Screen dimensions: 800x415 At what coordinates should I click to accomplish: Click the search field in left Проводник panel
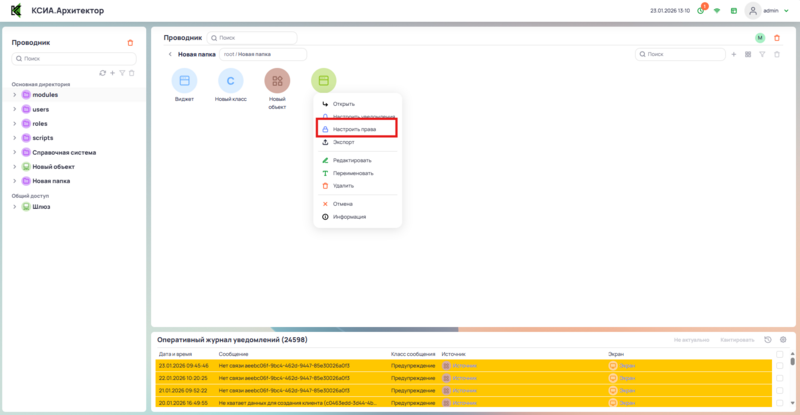coord(74,59)
